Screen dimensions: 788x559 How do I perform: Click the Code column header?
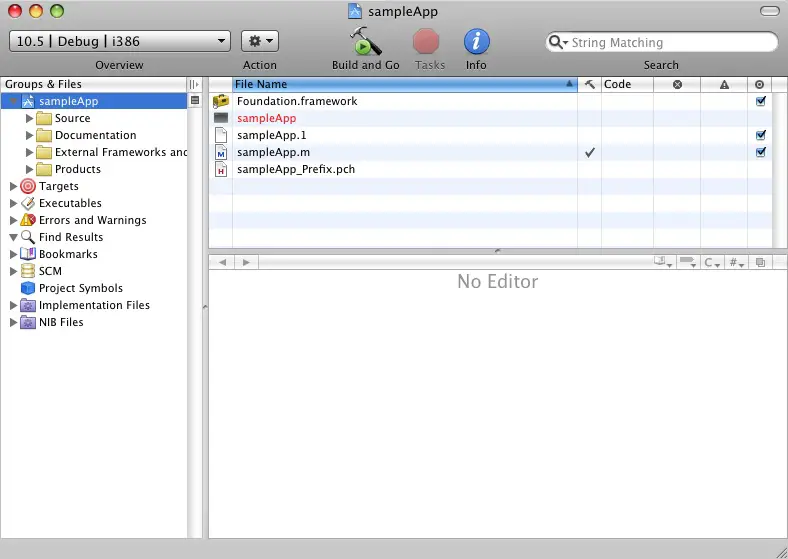pyautogui.click(x=627, y=84)
